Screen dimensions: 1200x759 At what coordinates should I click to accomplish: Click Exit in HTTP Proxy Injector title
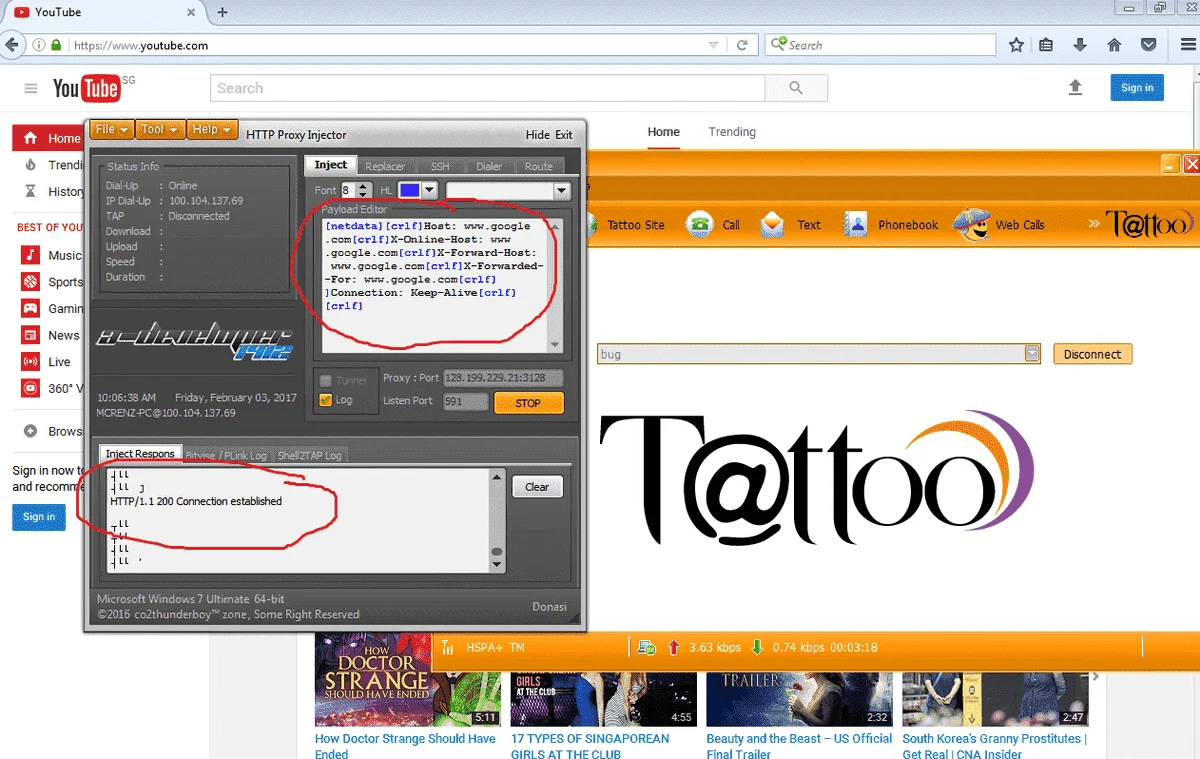564,135
